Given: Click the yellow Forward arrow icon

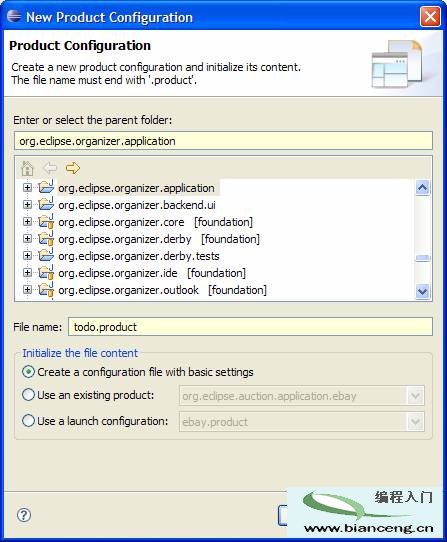Looking at the screenshot, I should coord(73,168).
